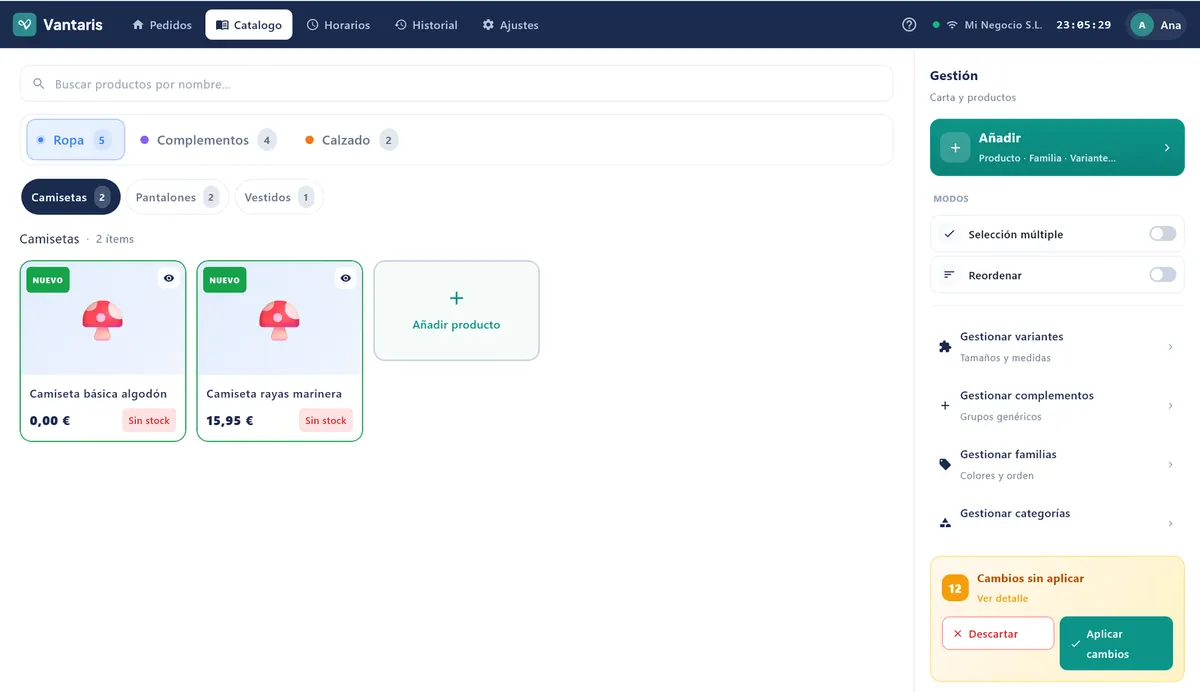Viewport: 1200px width, 692px height.
Task: Click the plus icon on Añadir panel
Action: coord(955,148)
